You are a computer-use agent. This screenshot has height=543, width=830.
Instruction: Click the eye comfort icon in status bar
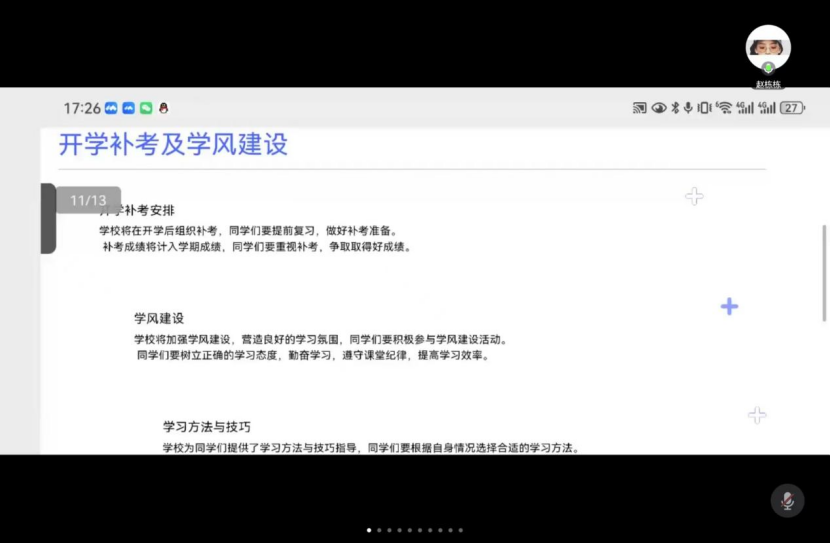(659, 108)
